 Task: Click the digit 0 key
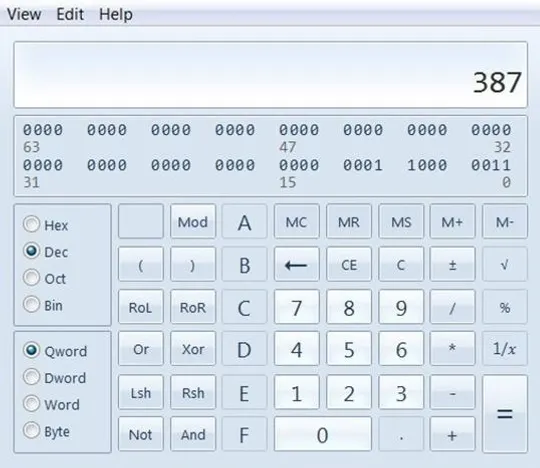point(323,434)
